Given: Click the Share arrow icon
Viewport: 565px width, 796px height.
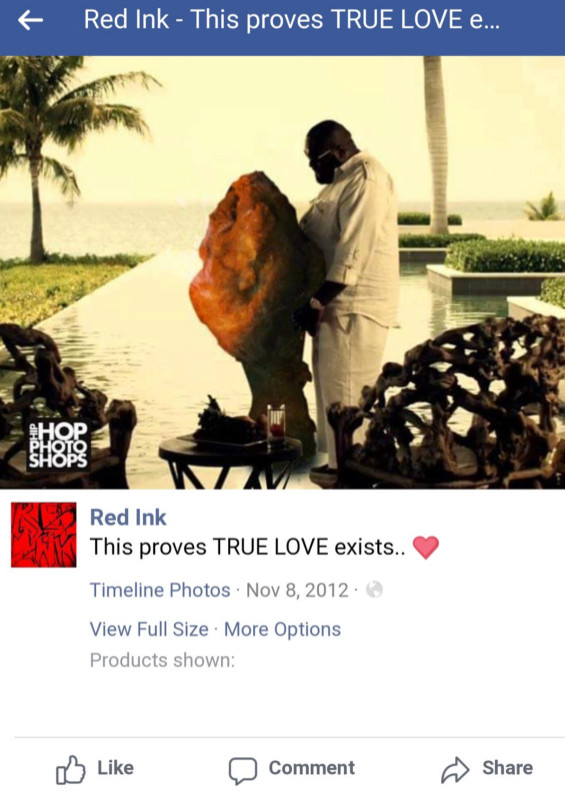Looking at the screenshot, I should (x=455, y=770).
